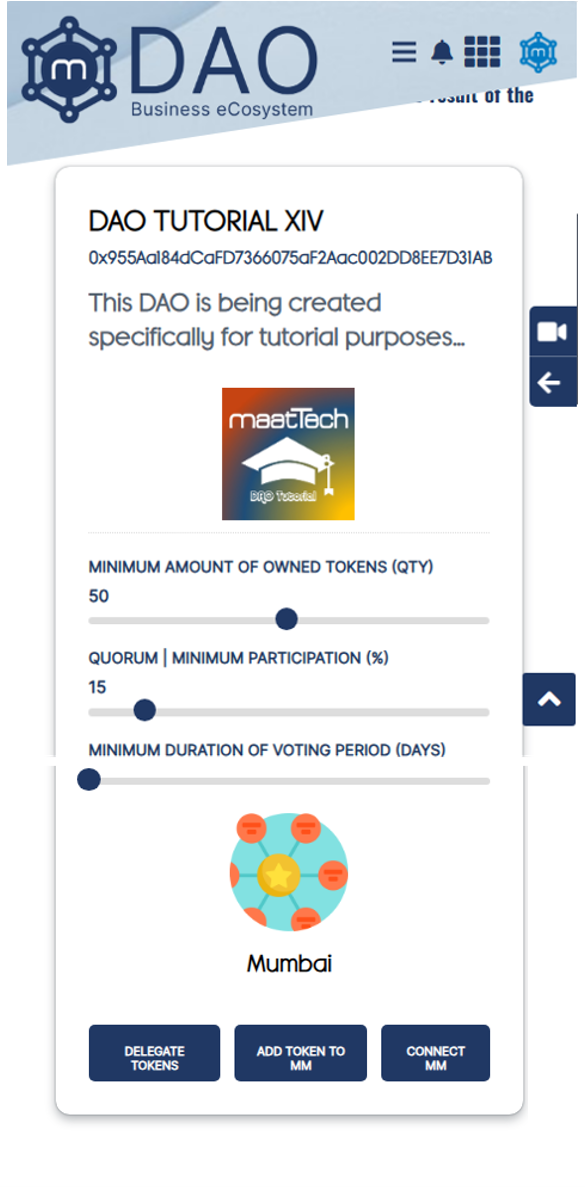Viewport: 585px width, 1187px height.
Task: Open the apps grid icon
Action: (x=482, y=52)
